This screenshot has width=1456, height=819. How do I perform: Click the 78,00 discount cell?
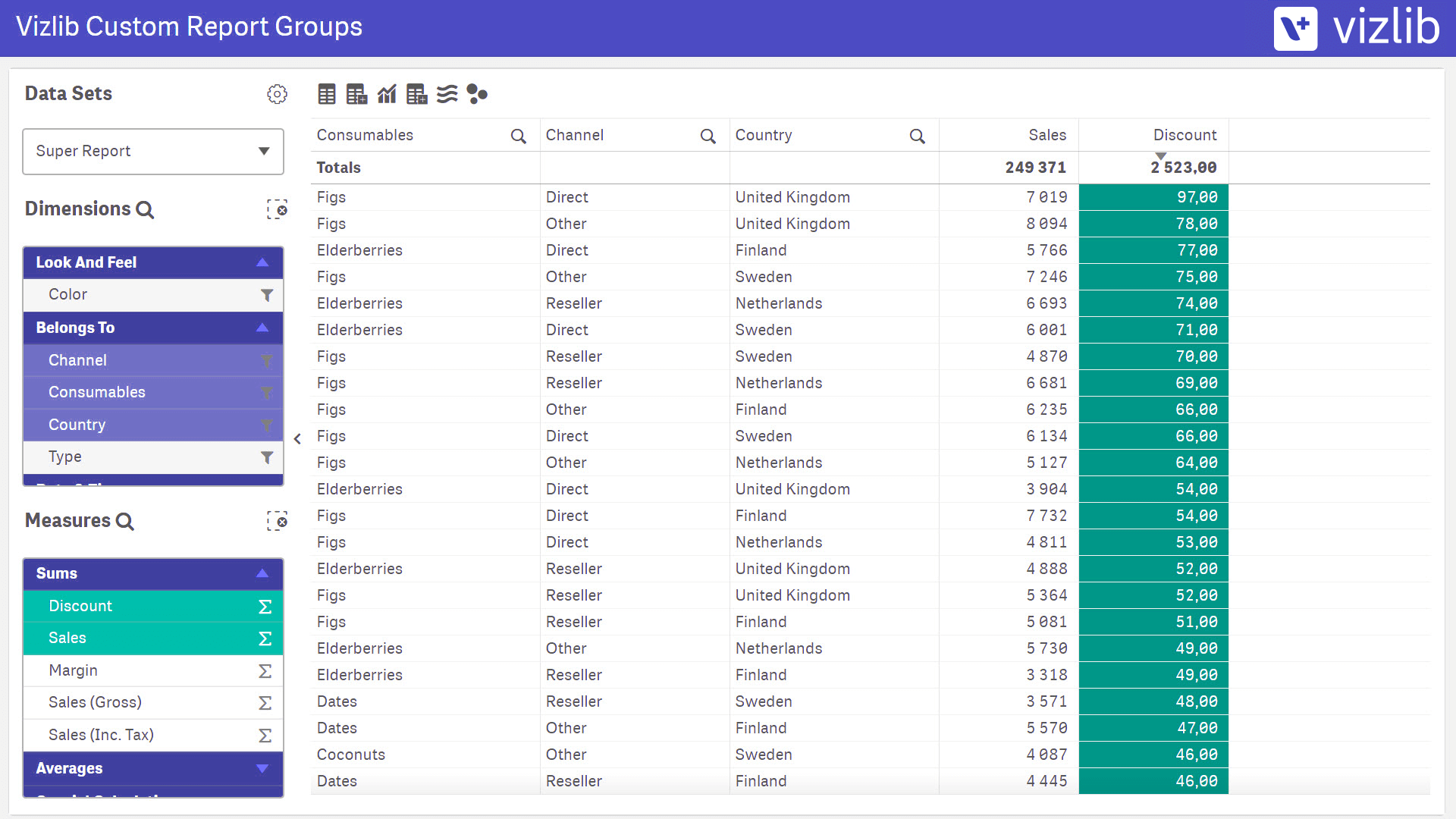click(1153, 224)
